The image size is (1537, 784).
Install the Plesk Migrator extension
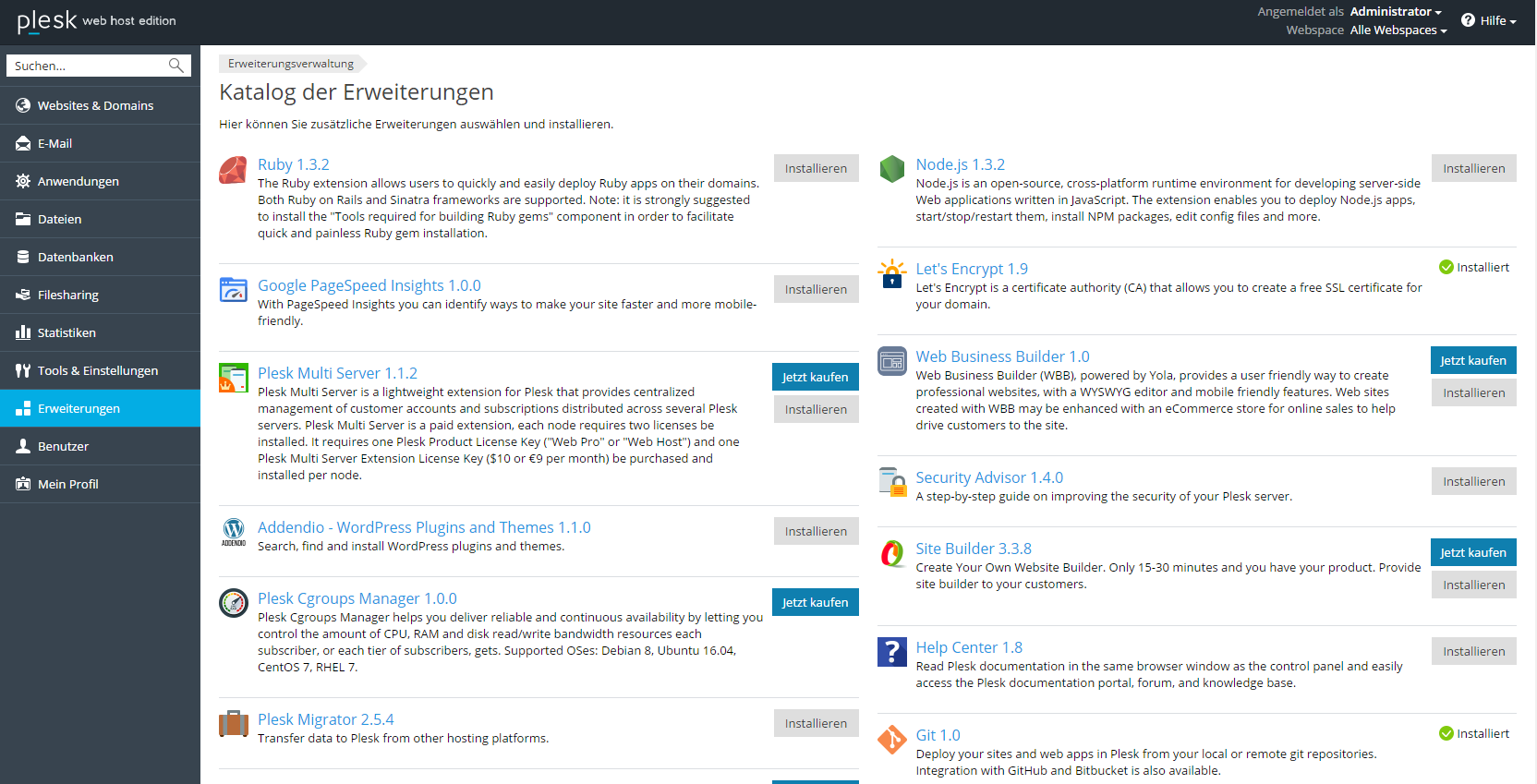tap(816, 723)
